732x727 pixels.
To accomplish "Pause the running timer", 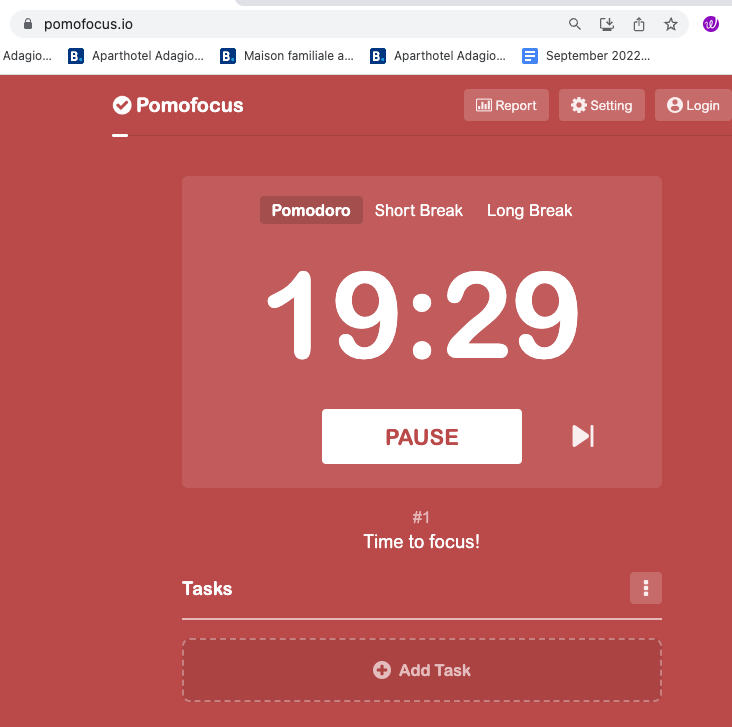I will click(x=422, y=436).
